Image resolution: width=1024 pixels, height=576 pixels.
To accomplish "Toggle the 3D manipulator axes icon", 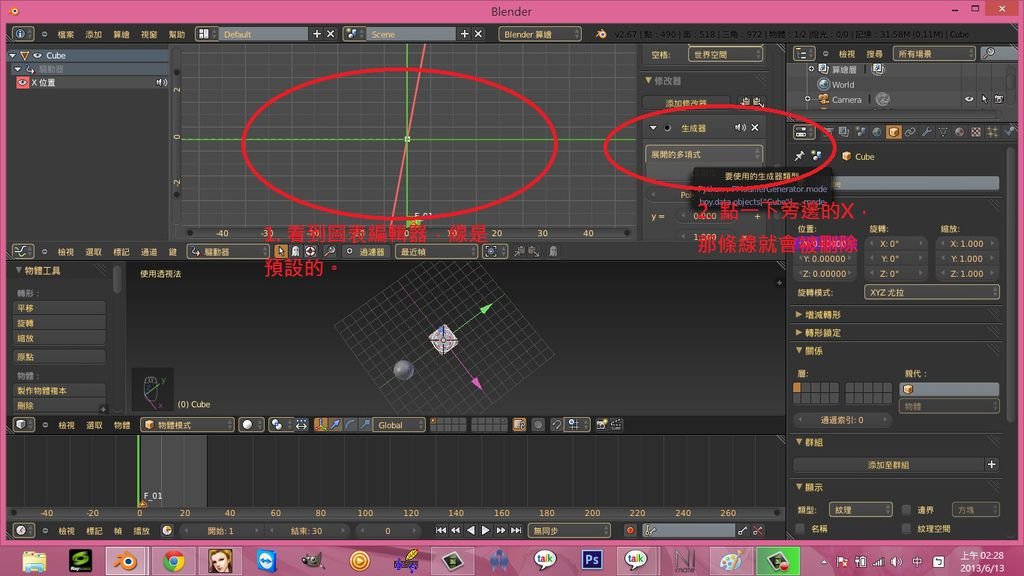I will 320,424.
